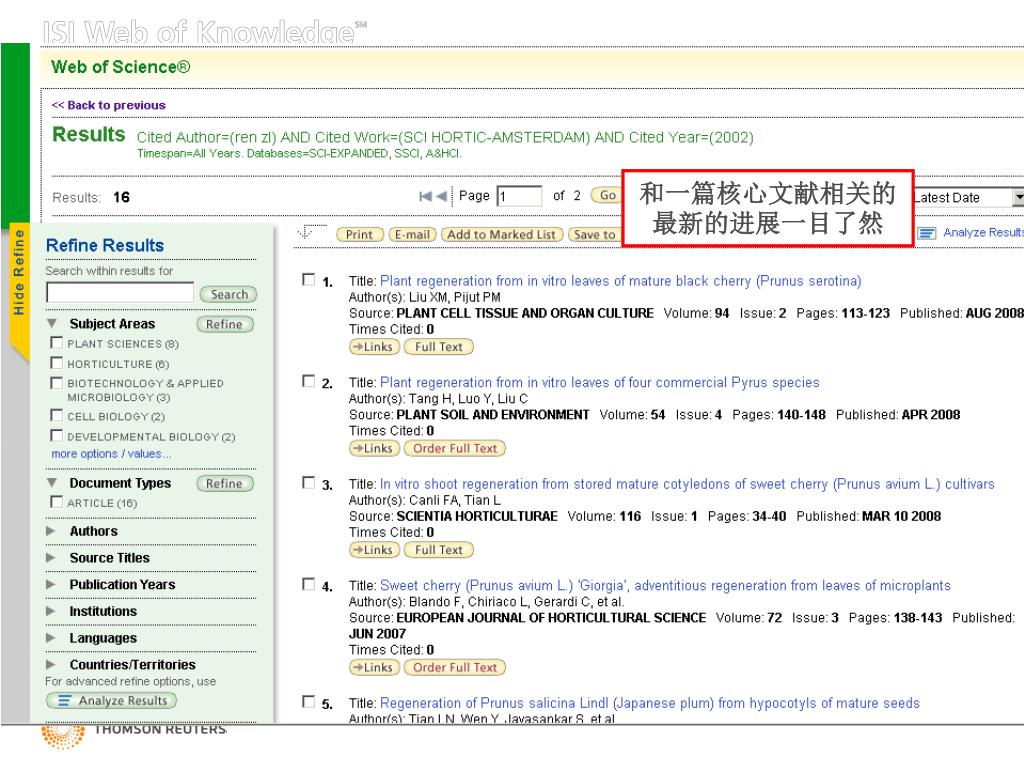
Task: Open title Sweet cherry 'Giorgia' adventitious regeneration
Action: coord(665,585)
